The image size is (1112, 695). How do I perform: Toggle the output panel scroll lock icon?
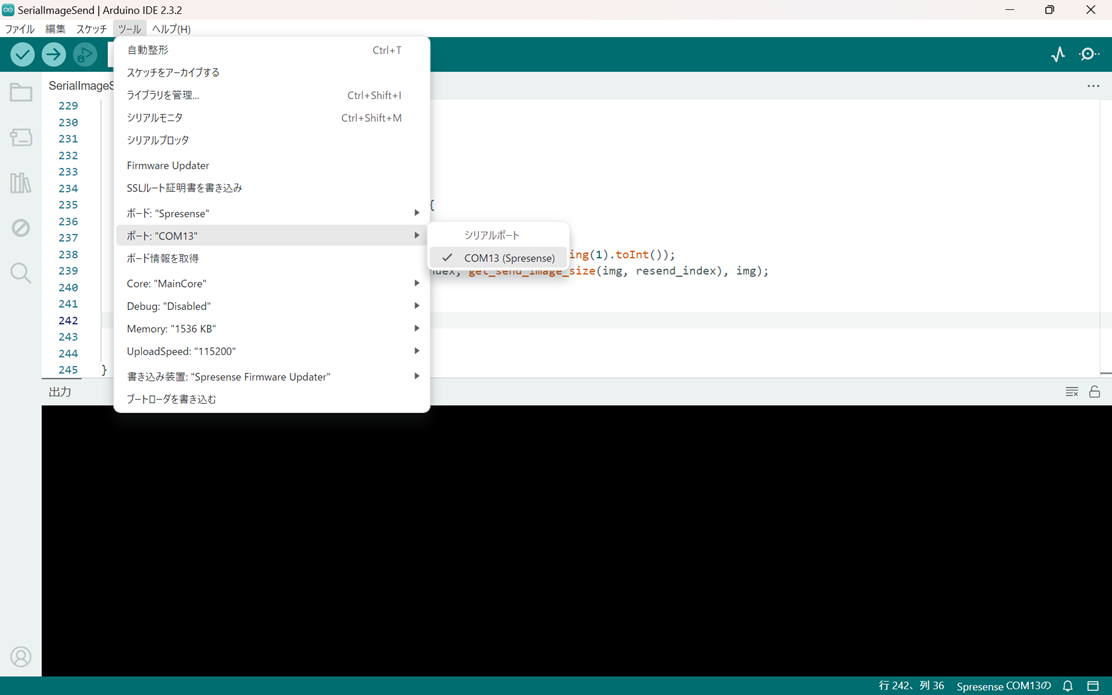coord(1095,392)
